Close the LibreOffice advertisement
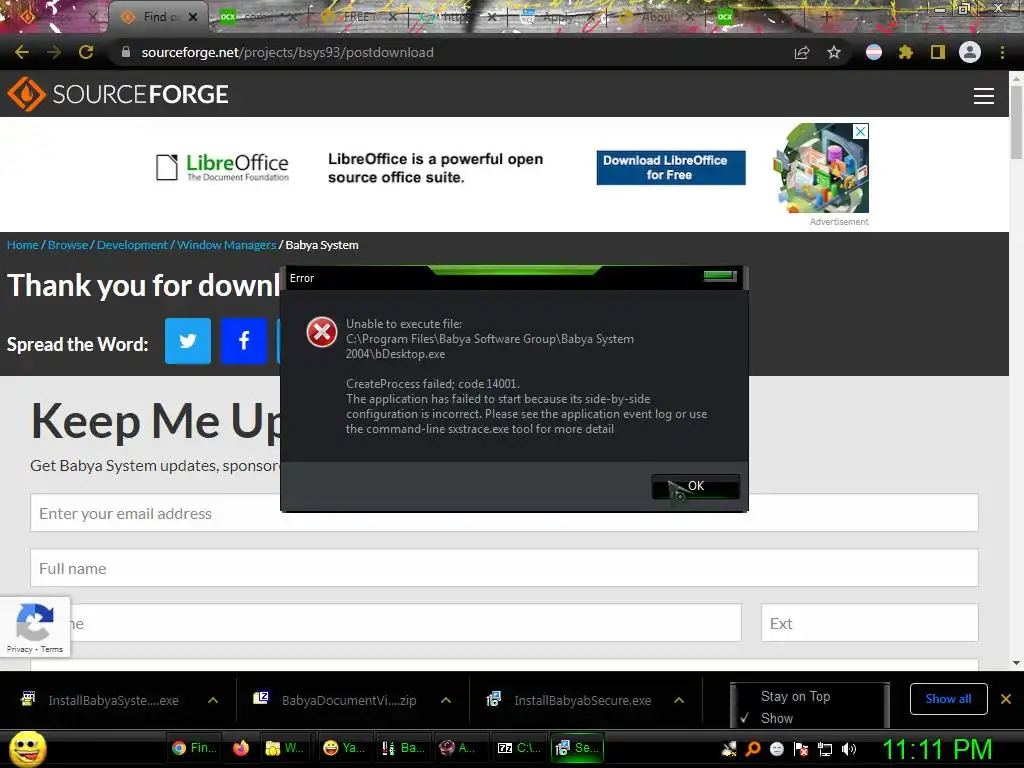The image size is (1024, 768). [861, 131]
